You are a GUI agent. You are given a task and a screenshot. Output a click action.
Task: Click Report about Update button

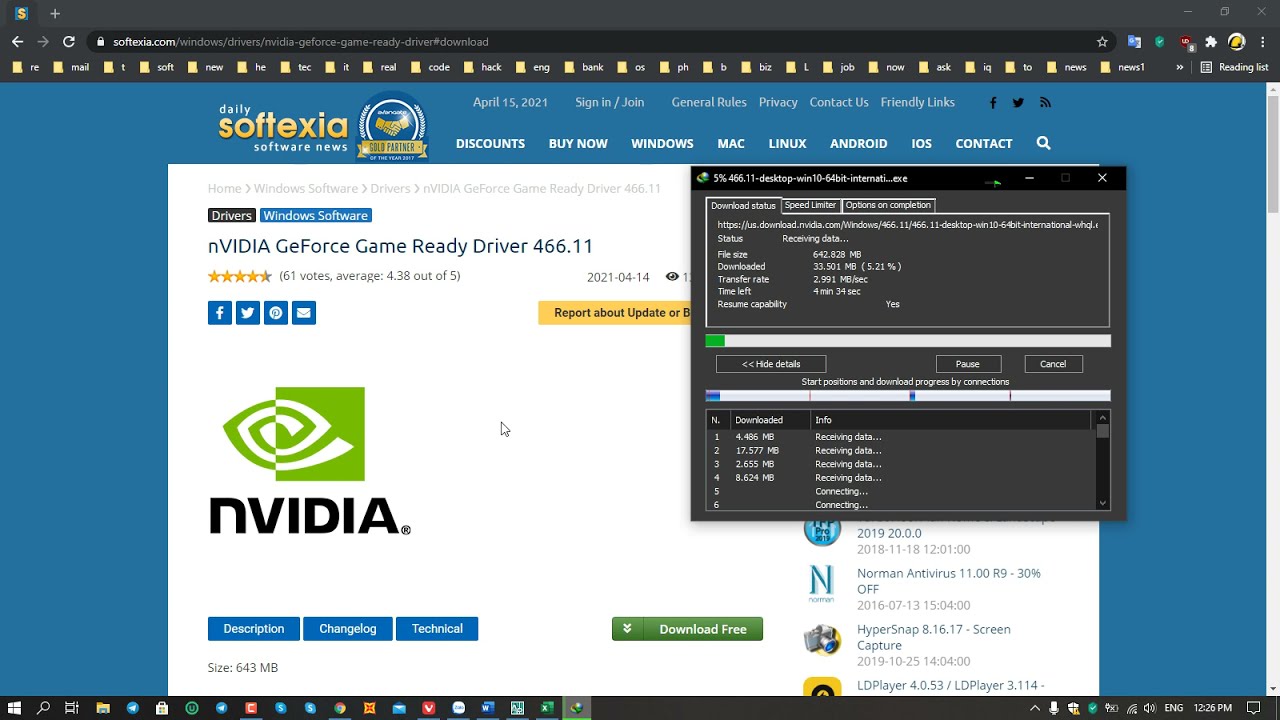coord(615,313)
